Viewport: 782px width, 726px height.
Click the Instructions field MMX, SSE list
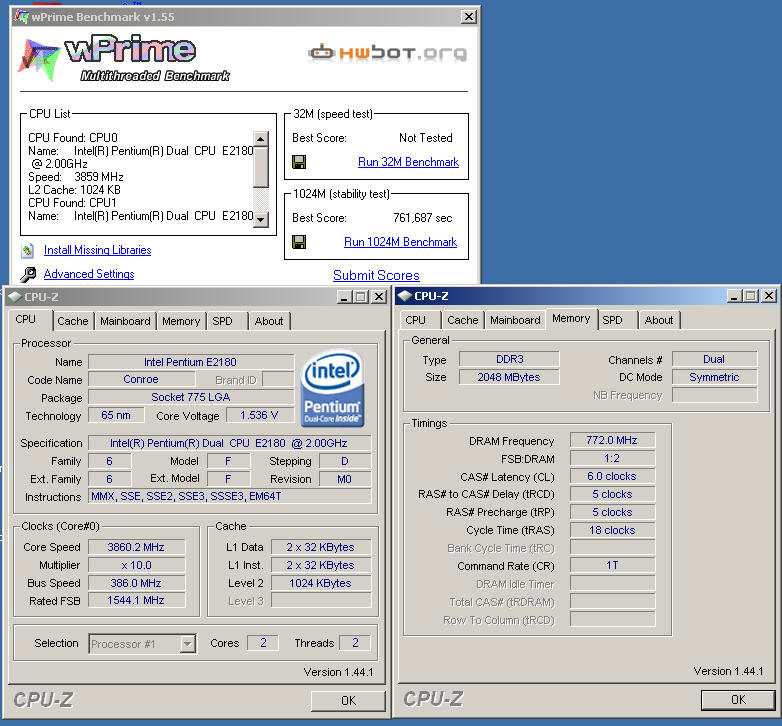click(x=229, y=496)
